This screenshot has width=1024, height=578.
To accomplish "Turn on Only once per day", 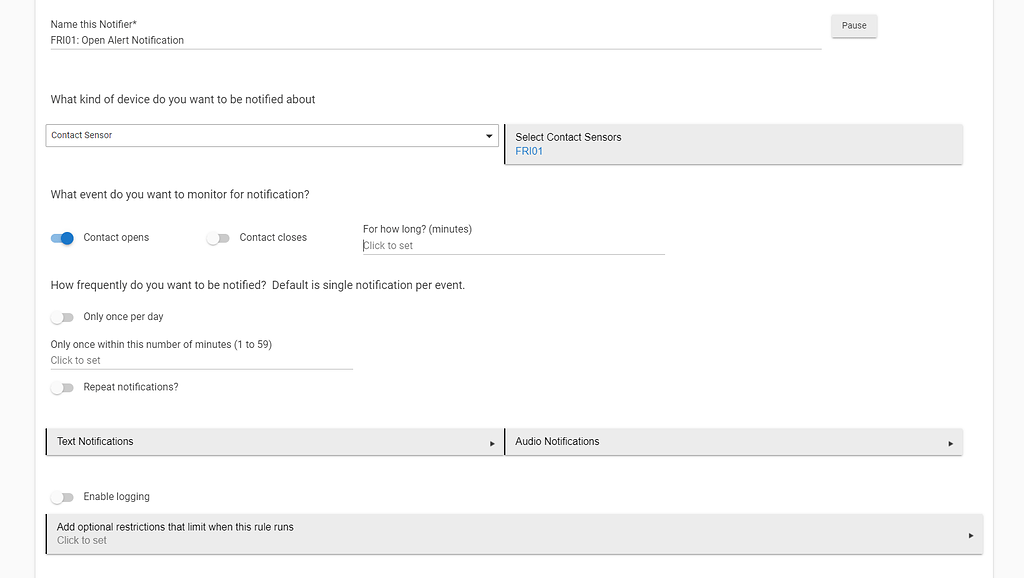I will coord(62,316).
